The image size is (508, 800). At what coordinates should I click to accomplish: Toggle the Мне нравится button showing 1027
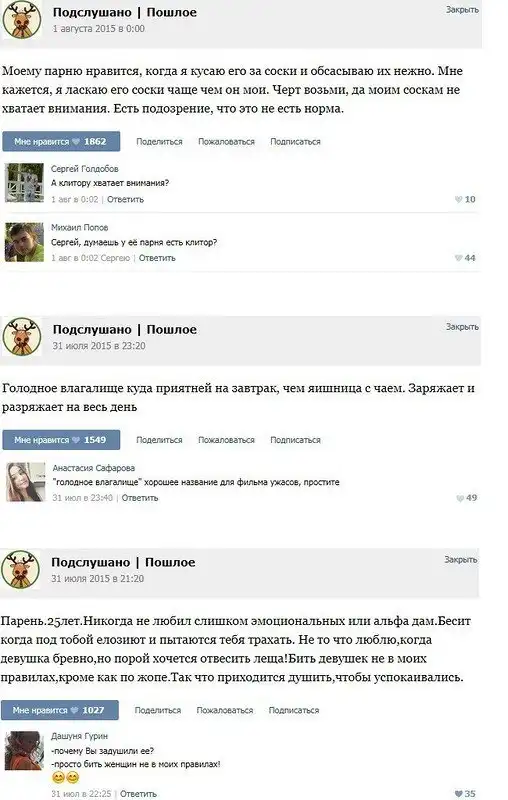tap(60, 710)
